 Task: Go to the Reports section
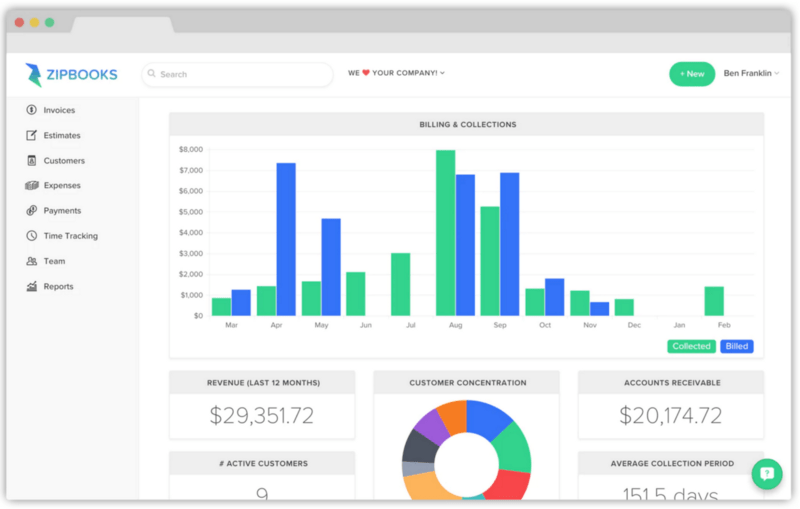(x=58, y=287)
